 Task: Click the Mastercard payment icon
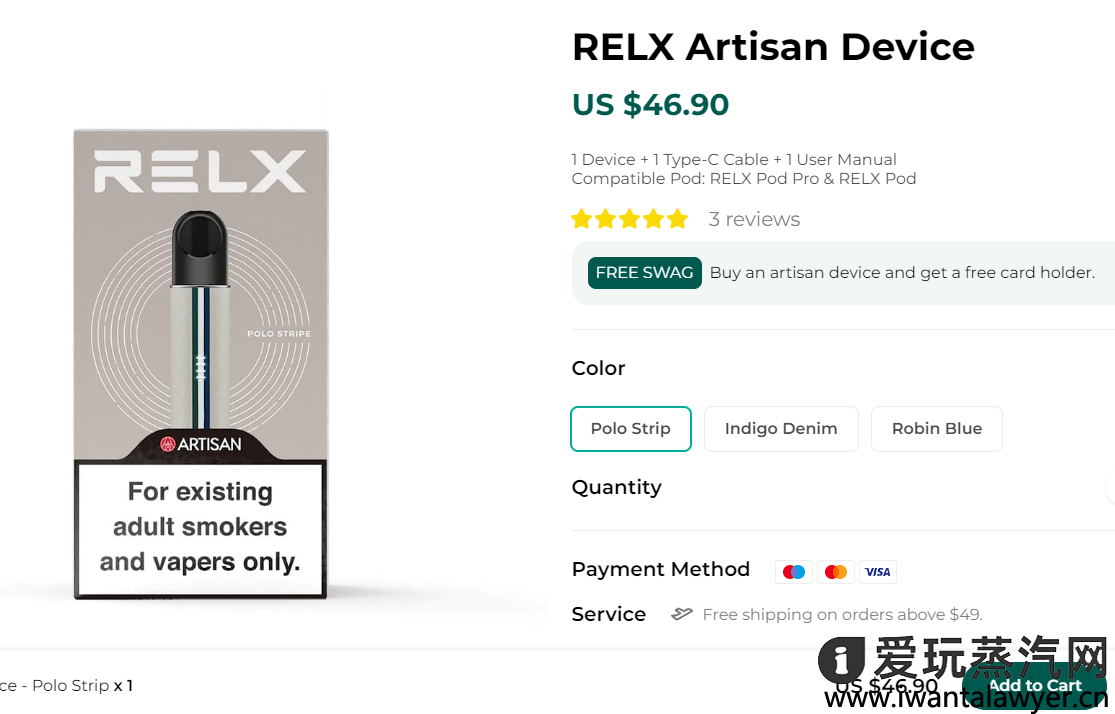(x=836, y=572)
